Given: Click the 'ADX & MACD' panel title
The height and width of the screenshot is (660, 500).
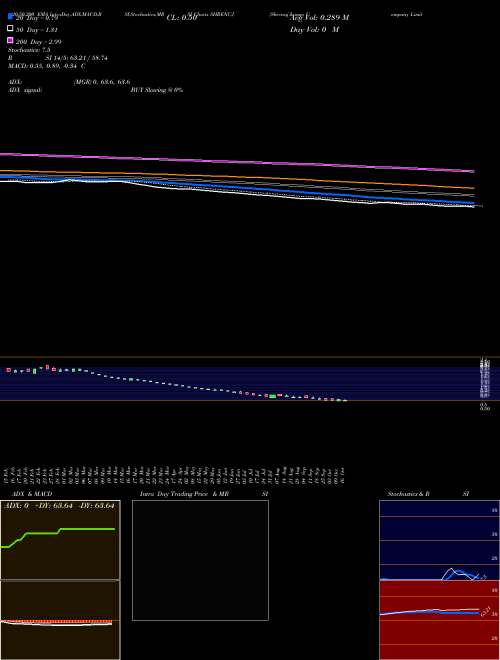Looking at the screenshot, I should coord(32,494).
